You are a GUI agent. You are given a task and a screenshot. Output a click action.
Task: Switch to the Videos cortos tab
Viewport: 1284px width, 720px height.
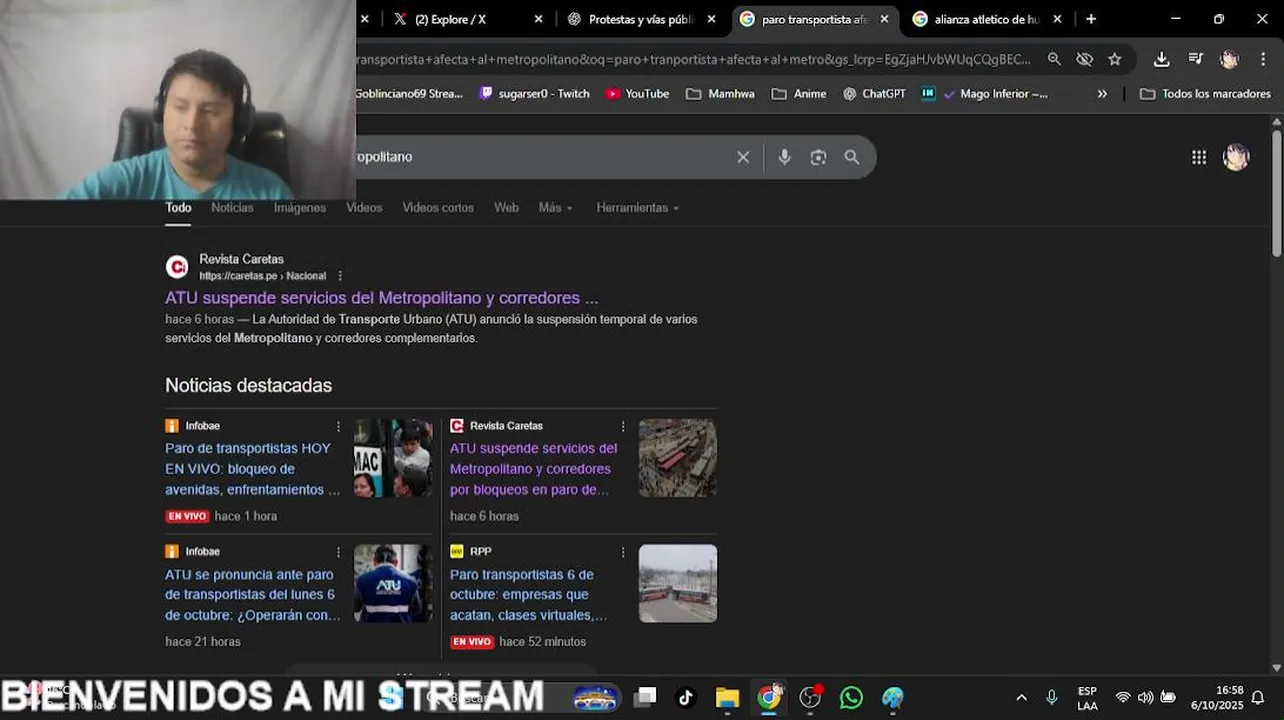(438, 208)
